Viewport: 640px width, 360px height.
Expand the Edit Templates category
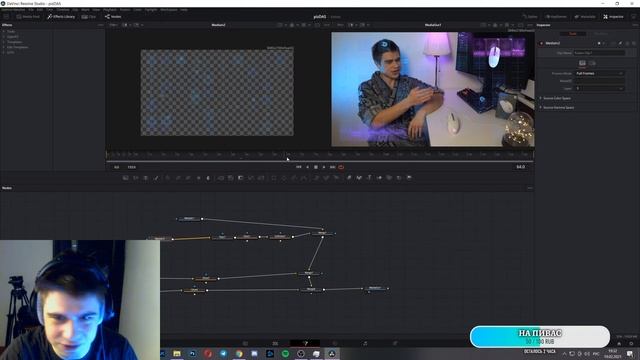pos(4,47)
